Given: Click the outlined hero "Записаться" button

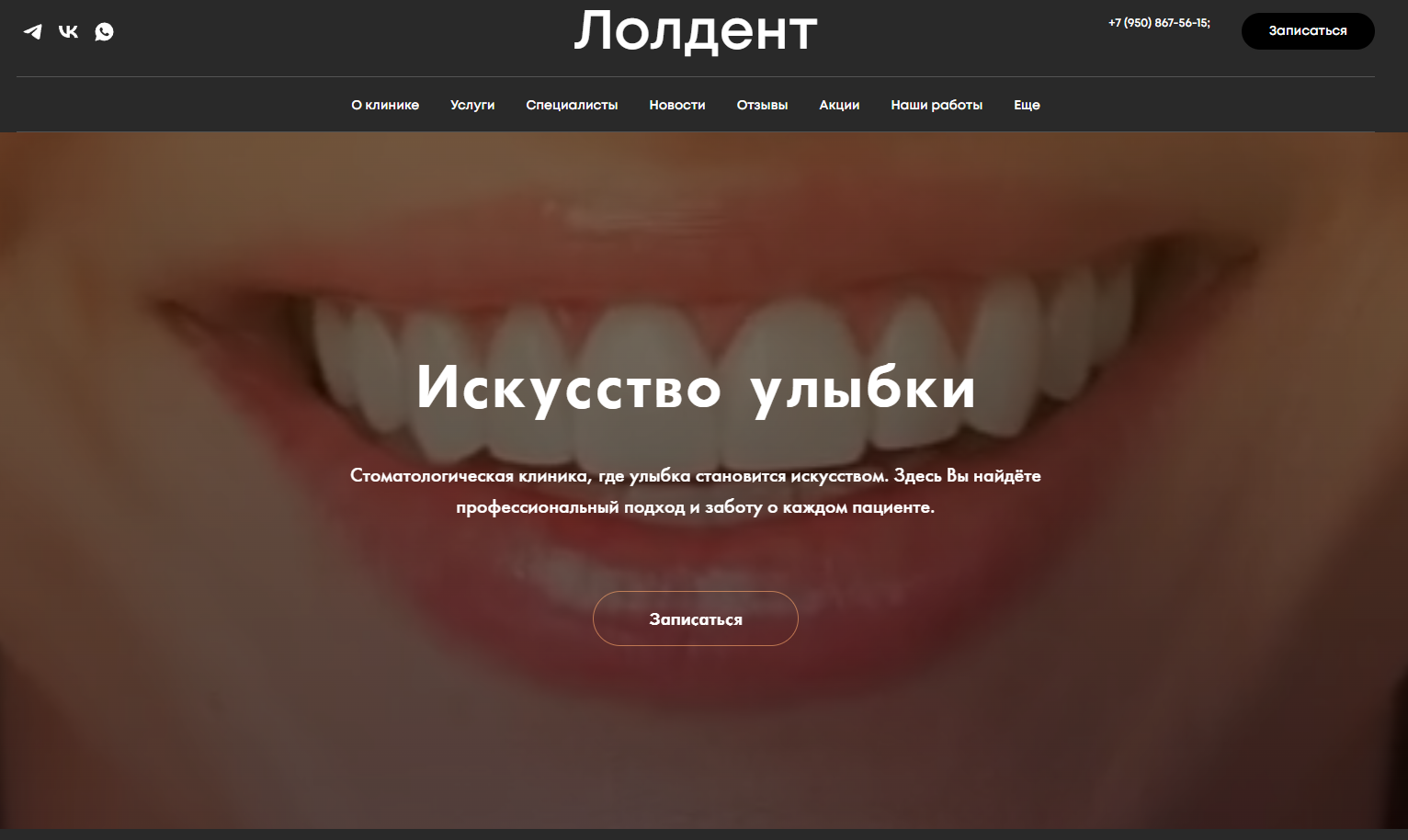Looking at the screenshot, I should pos(696,619).
